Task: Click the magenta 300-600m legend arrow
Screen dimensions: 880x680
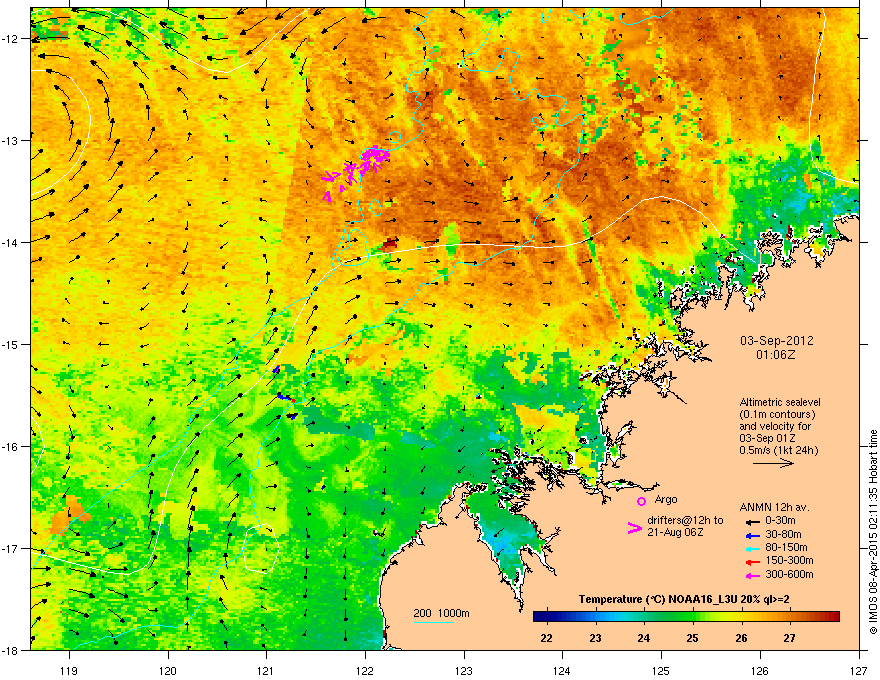Action: pyautogui.click(x=753, y=576)
